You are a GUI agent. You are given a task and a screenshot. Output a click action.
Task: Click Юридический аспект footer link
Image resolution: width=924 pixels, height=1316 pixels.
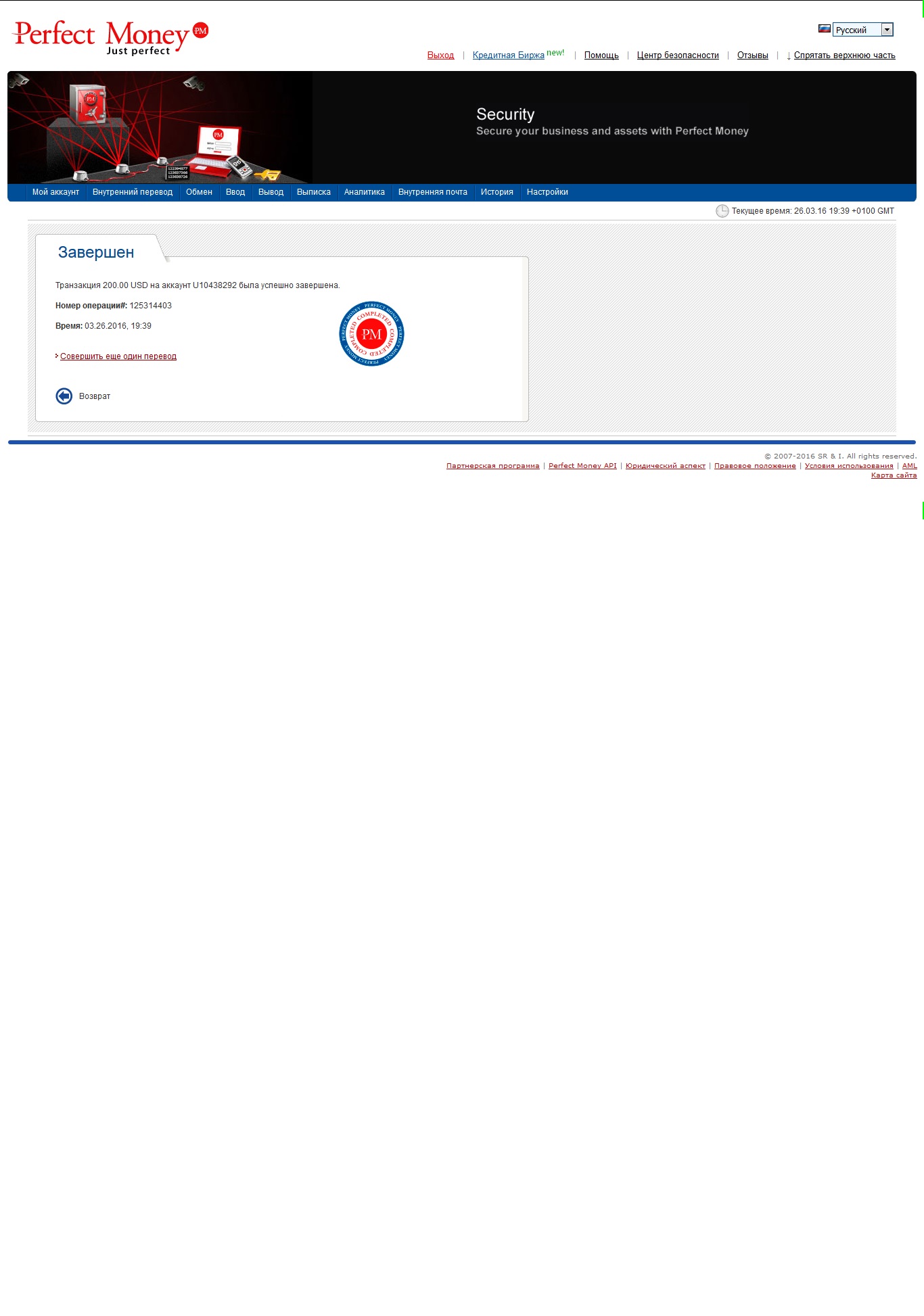(666, 466)
